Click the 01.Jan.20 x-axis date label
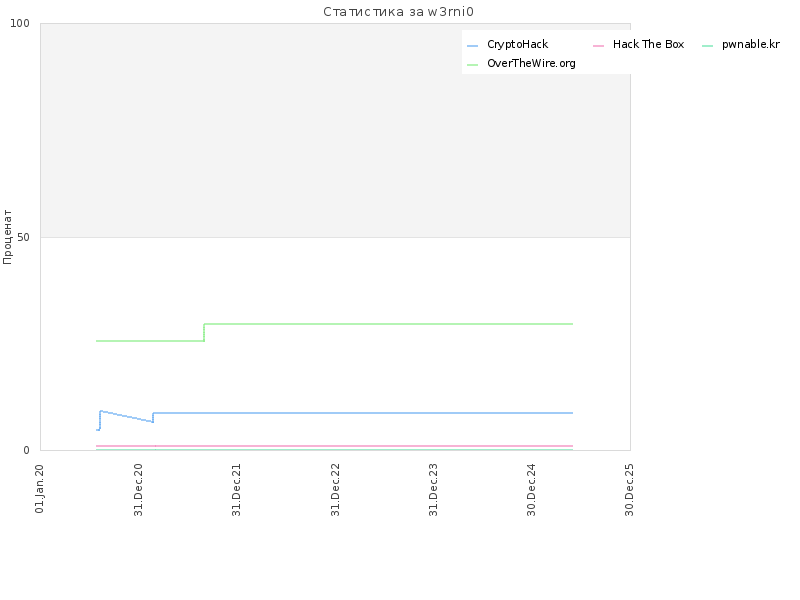 [x=40, y=489]
